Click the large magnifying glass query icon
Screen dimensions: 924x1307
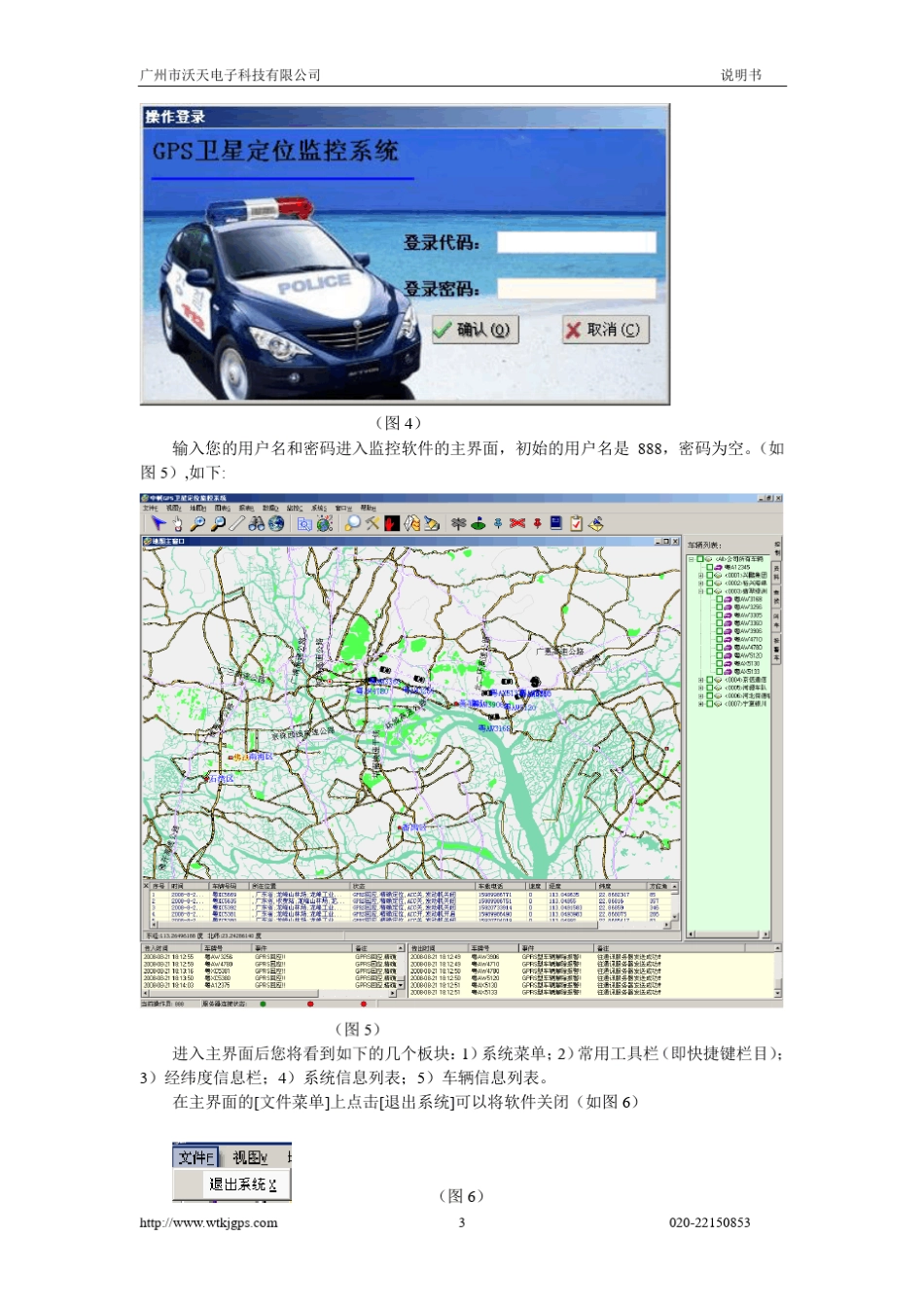(352, 523)
